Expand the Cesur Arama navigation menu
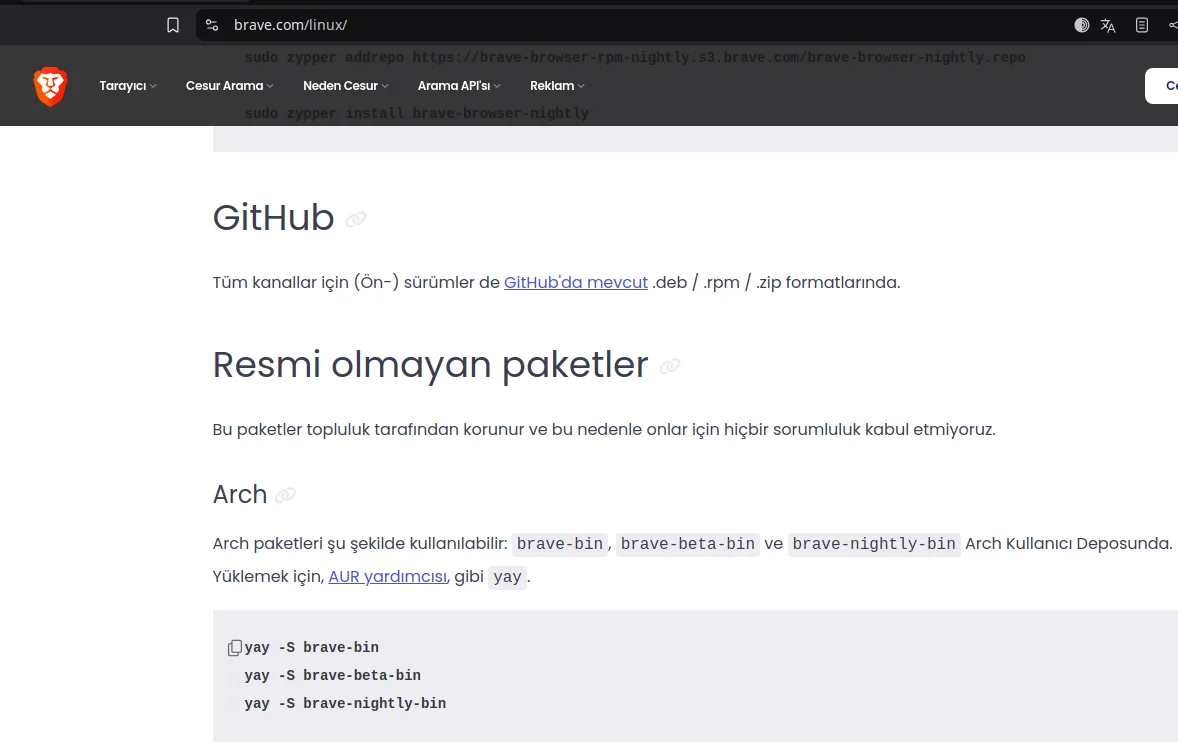Image resolution: width=1178 pixels, height=755 pixels. pyautogui.click(x=229, y=86)
